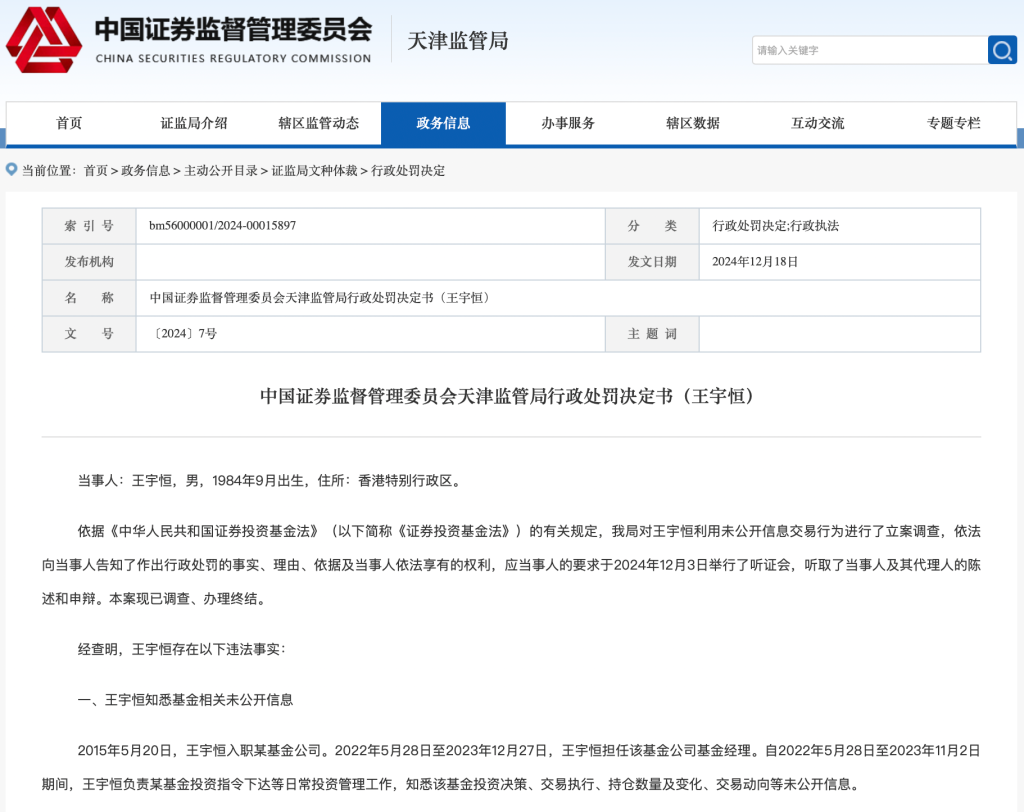Select the 政务信息 tab
Image resolution: width=1024 pixels, height=812 pixels.
443,124
